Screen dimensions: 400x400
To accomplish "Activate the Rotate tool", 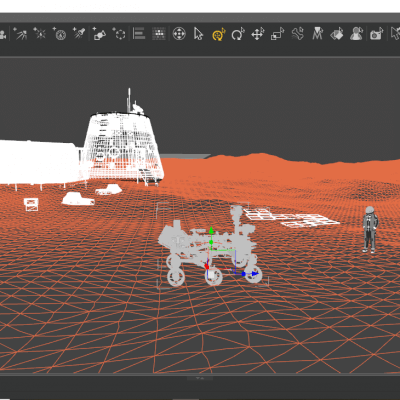I will click(x=238, y=34).
